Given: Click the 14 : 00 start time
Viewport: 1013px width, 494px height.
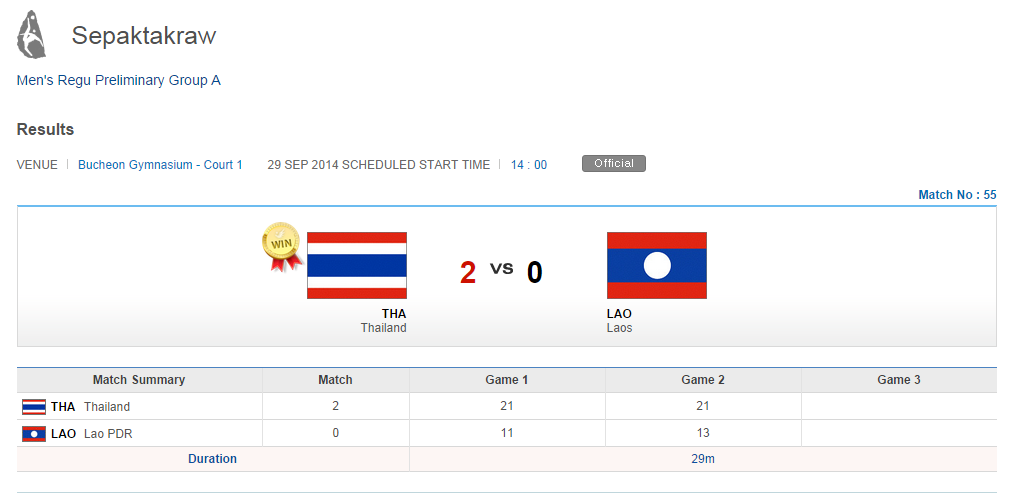Looking at the screenshot, I should 529,165.
